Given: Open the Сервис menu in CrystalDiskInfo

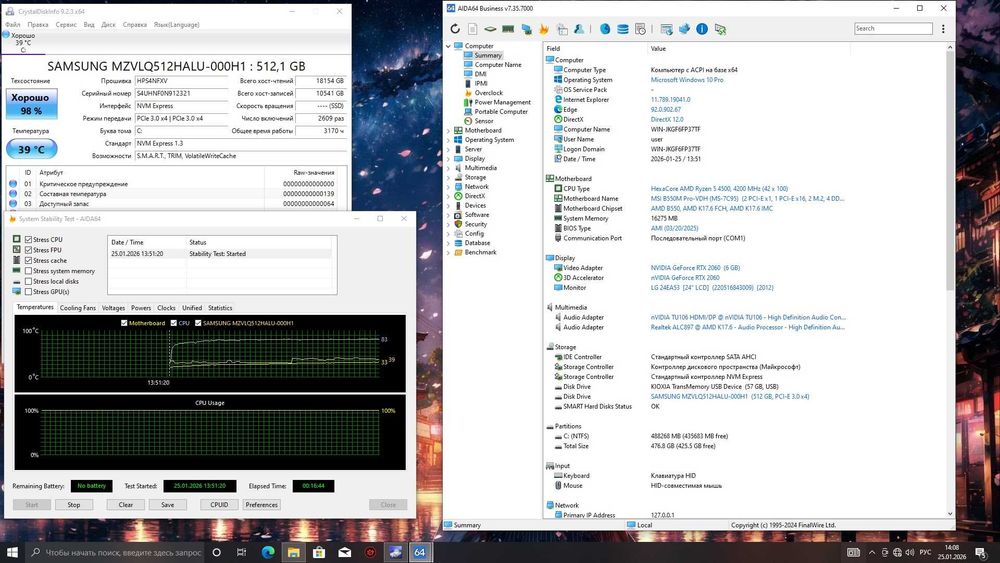Looking at the screenshot, I should point(66,25).
